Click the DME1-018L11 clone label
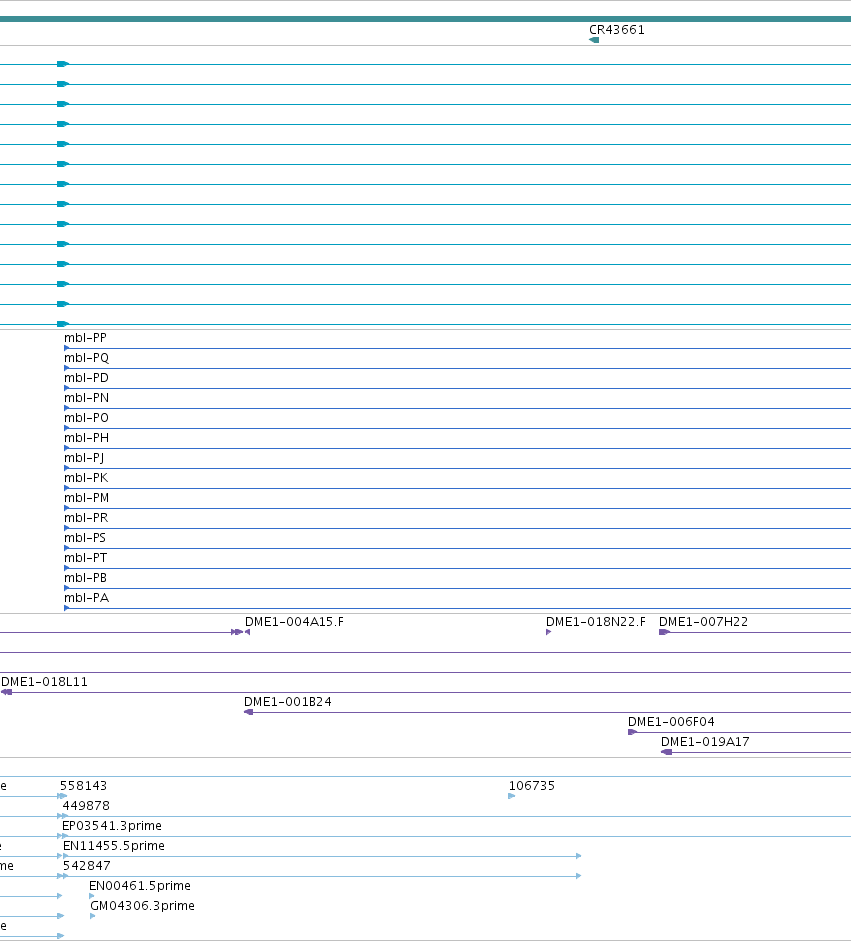Viewport: 851px width, 941px height. [x=44, y=682]
